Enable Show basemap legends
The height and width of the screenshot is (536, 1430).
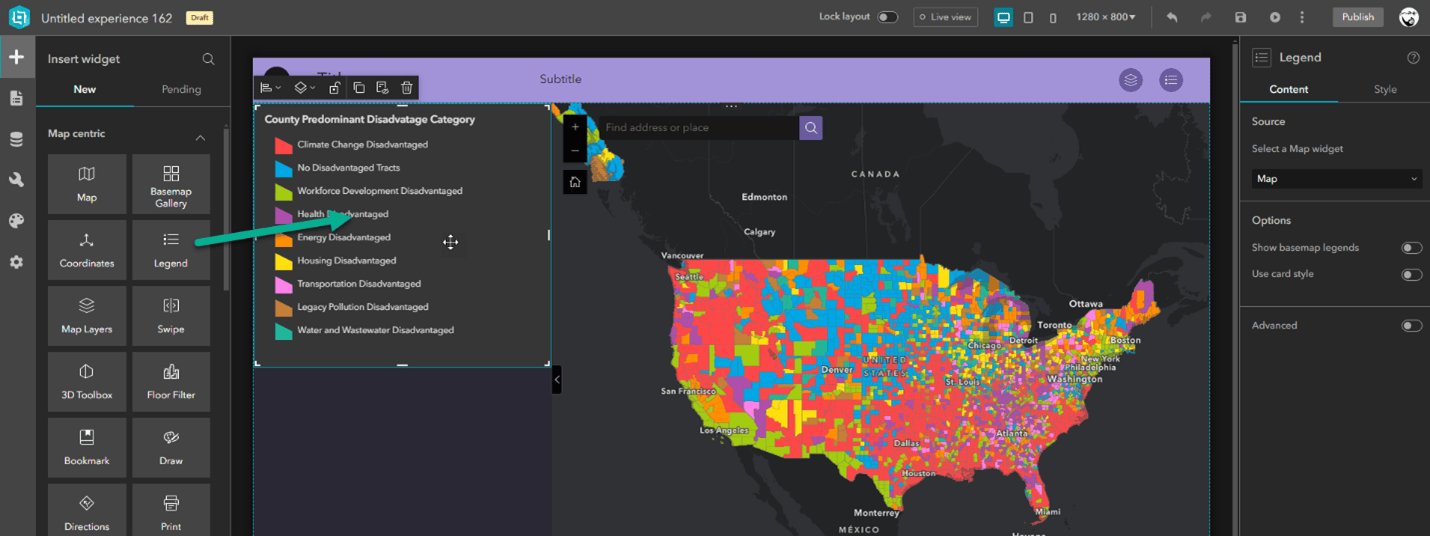coord(1411,248)
